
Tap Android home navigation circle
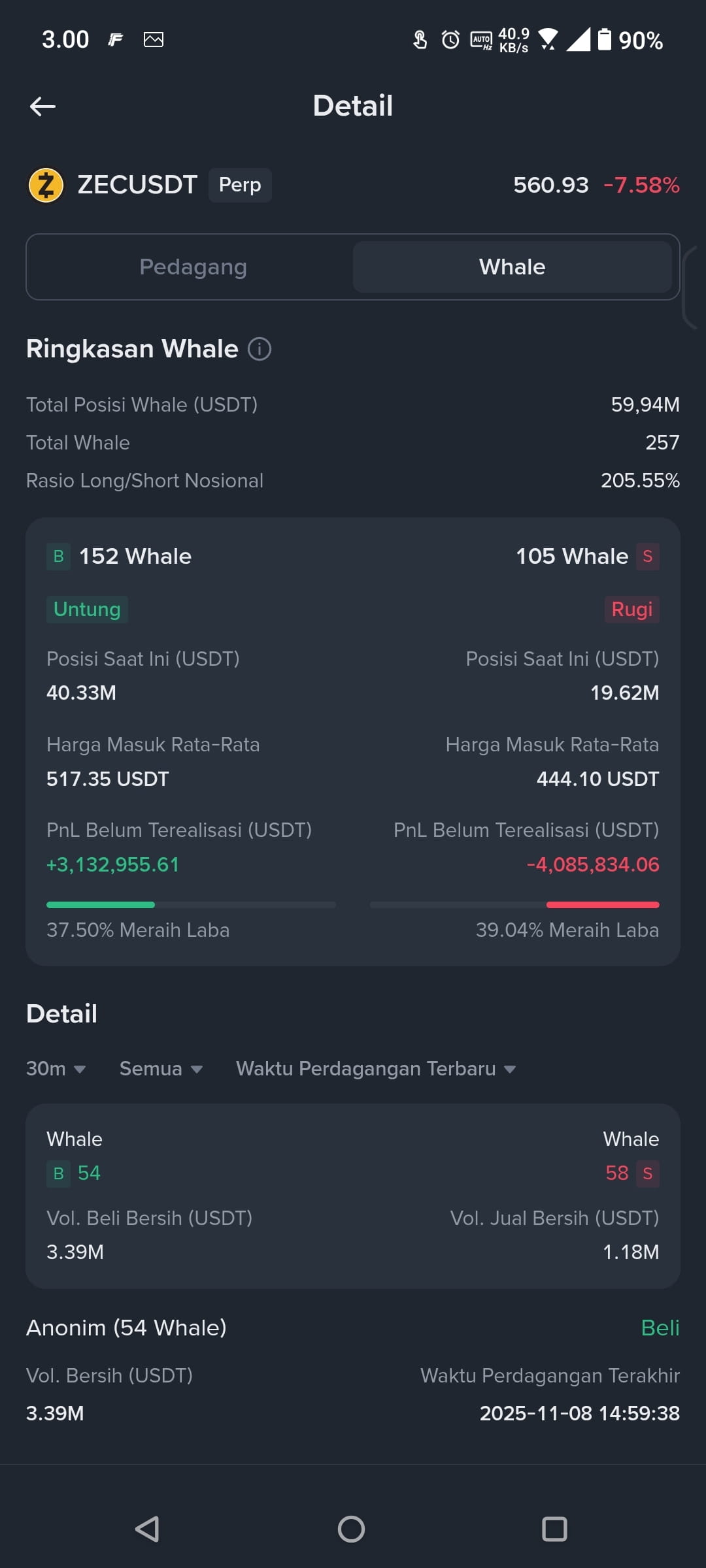[351, 1529]
